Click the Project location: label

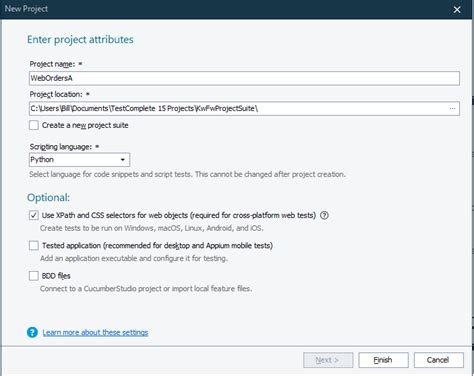56,94
